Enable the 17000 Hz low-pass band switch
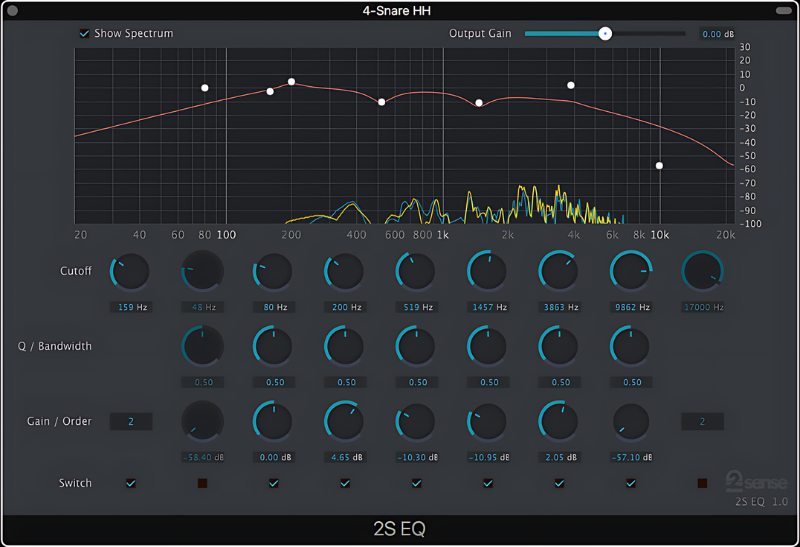This screenshot has height=547, width=800. click(703, 483)
